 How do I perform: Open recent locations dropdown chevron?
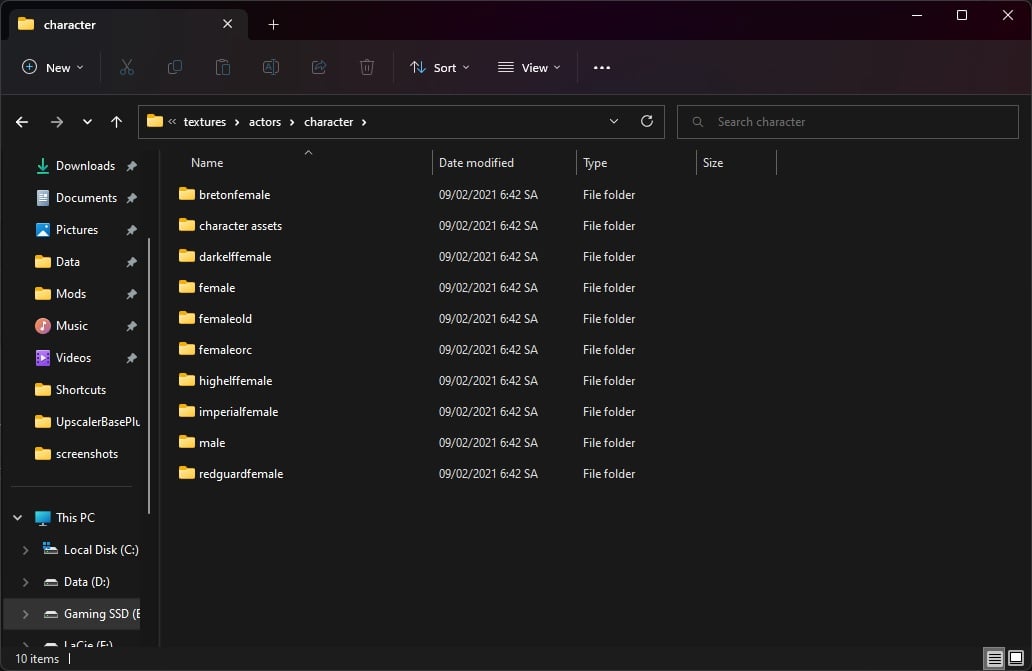pyautogui.click(x=87, y=122)
